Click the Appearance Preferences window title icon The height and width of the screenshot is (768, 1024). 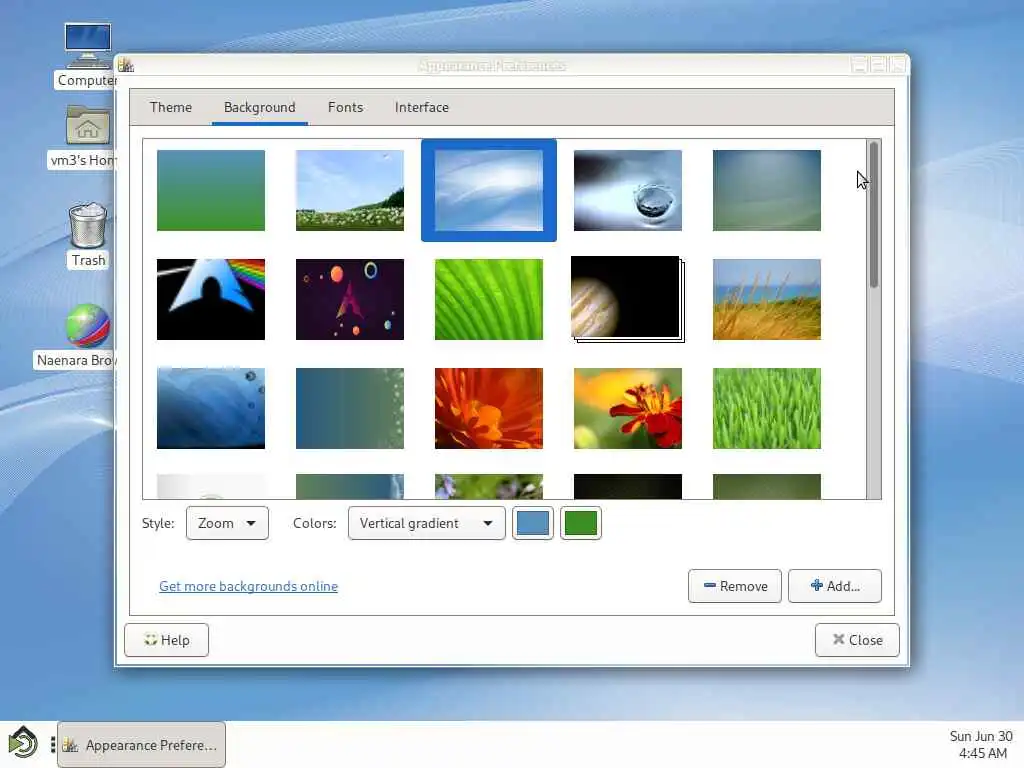coord(126,65)
